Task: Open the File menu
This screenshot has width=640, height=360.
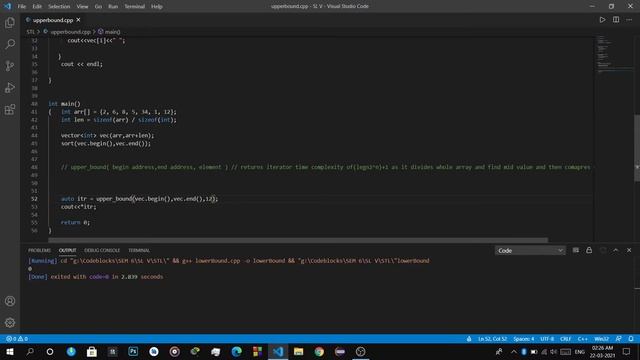Action: [22, 7]
